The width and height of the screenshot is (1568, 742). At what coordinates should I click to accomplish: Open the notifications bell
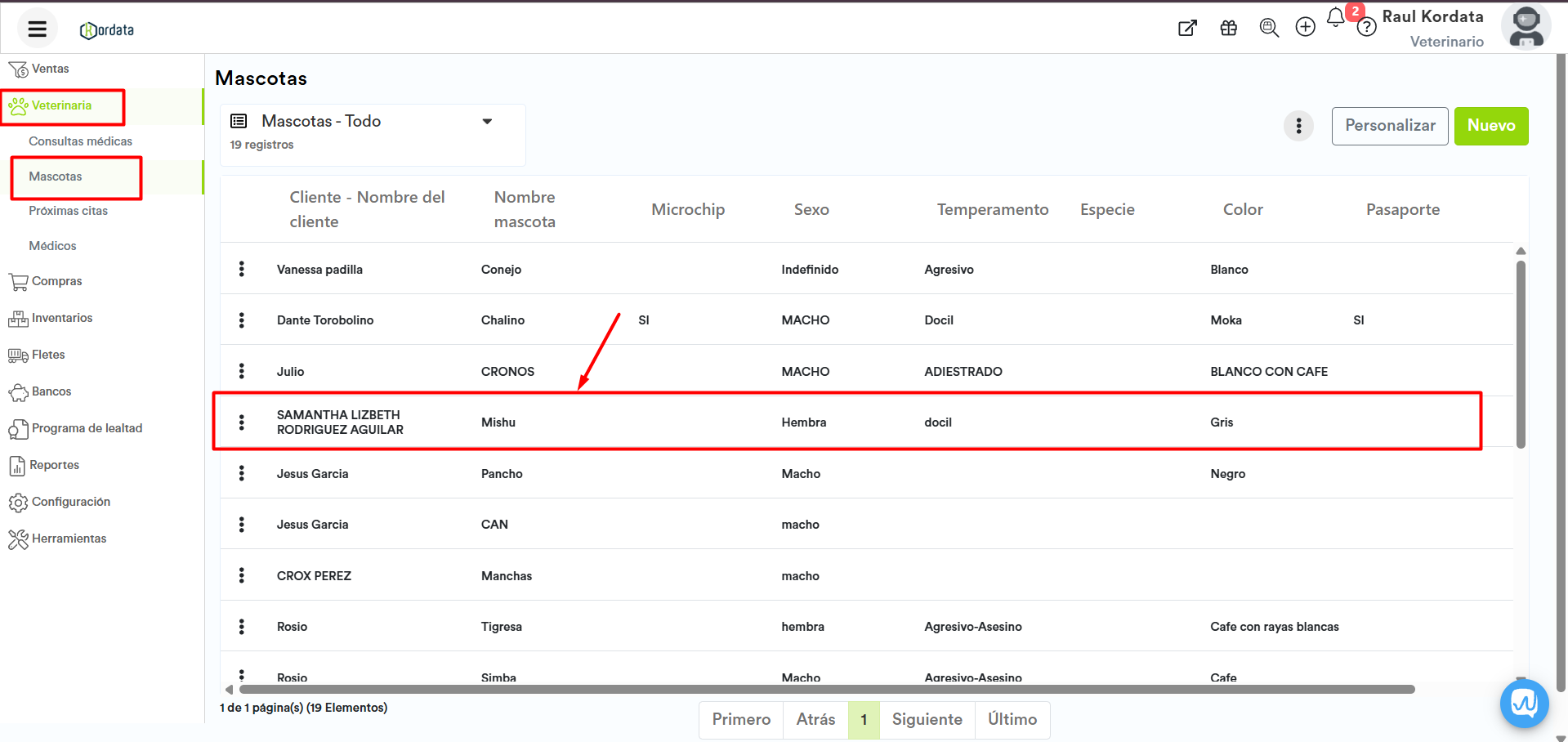pos(1335,18)
